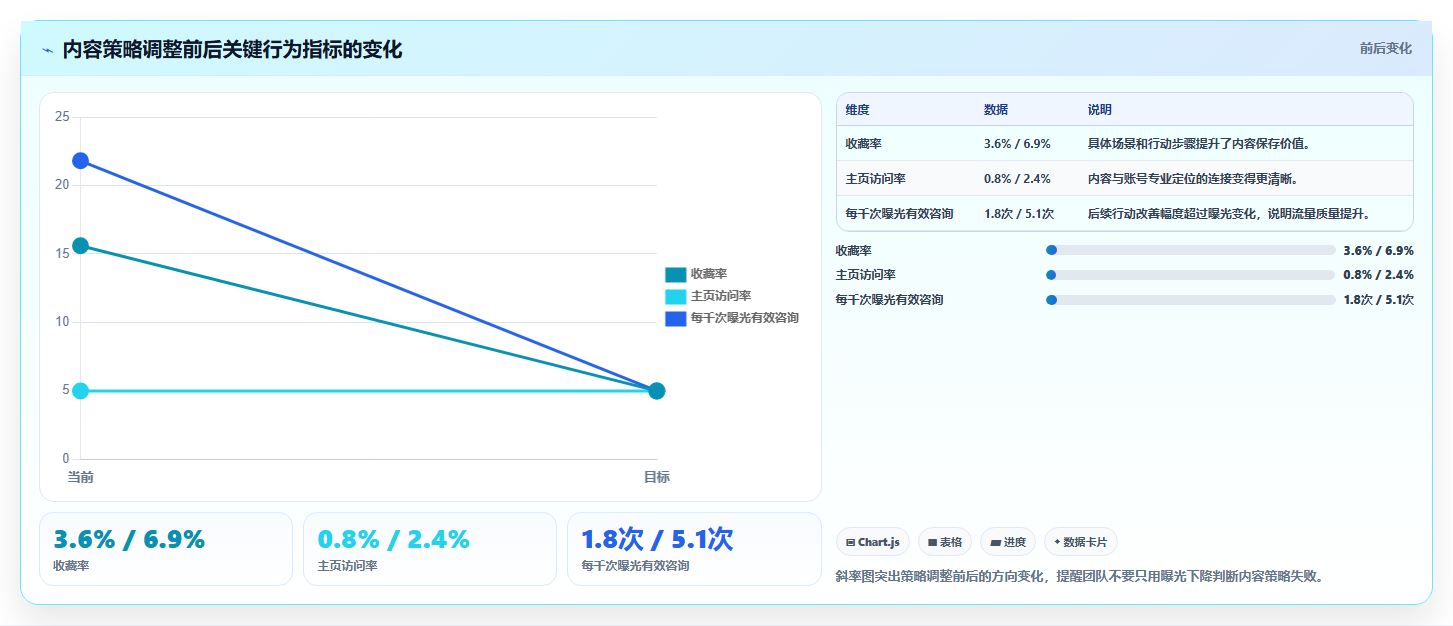Viewport: 1453px width, 626px height.
Task: Click the 3.6% / 6.9% stat card
Action: click(166, 549)
